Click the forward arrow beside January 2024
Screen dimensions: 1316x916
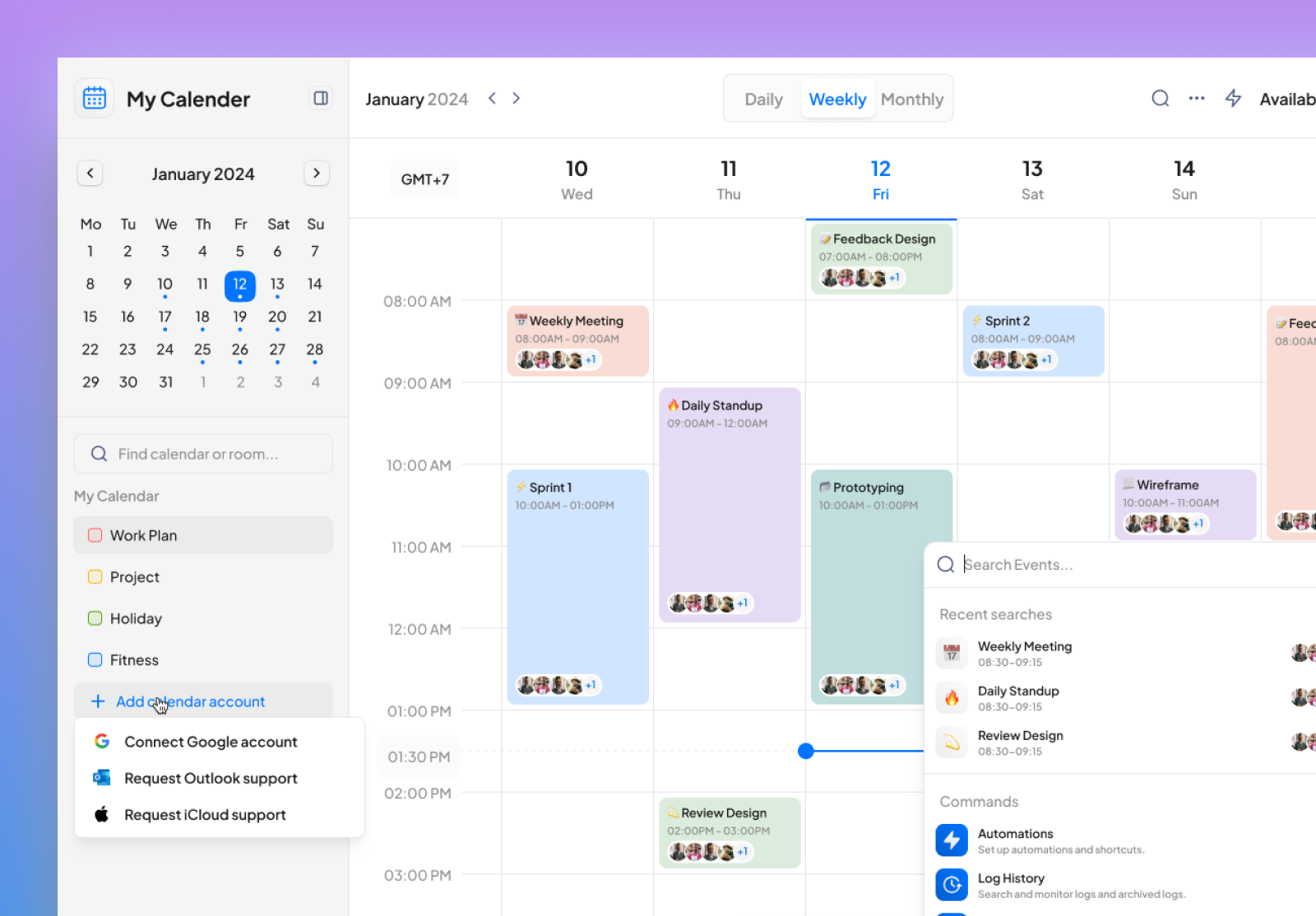coord(516,98)
